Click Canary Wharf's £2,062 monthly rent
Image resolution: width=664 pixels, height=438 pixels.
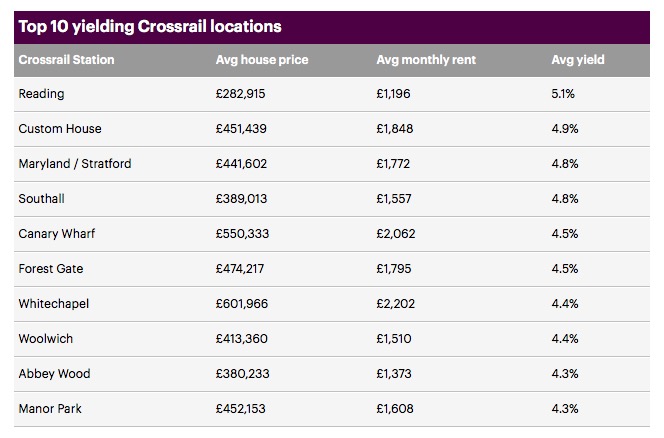(x=393, y=234)
